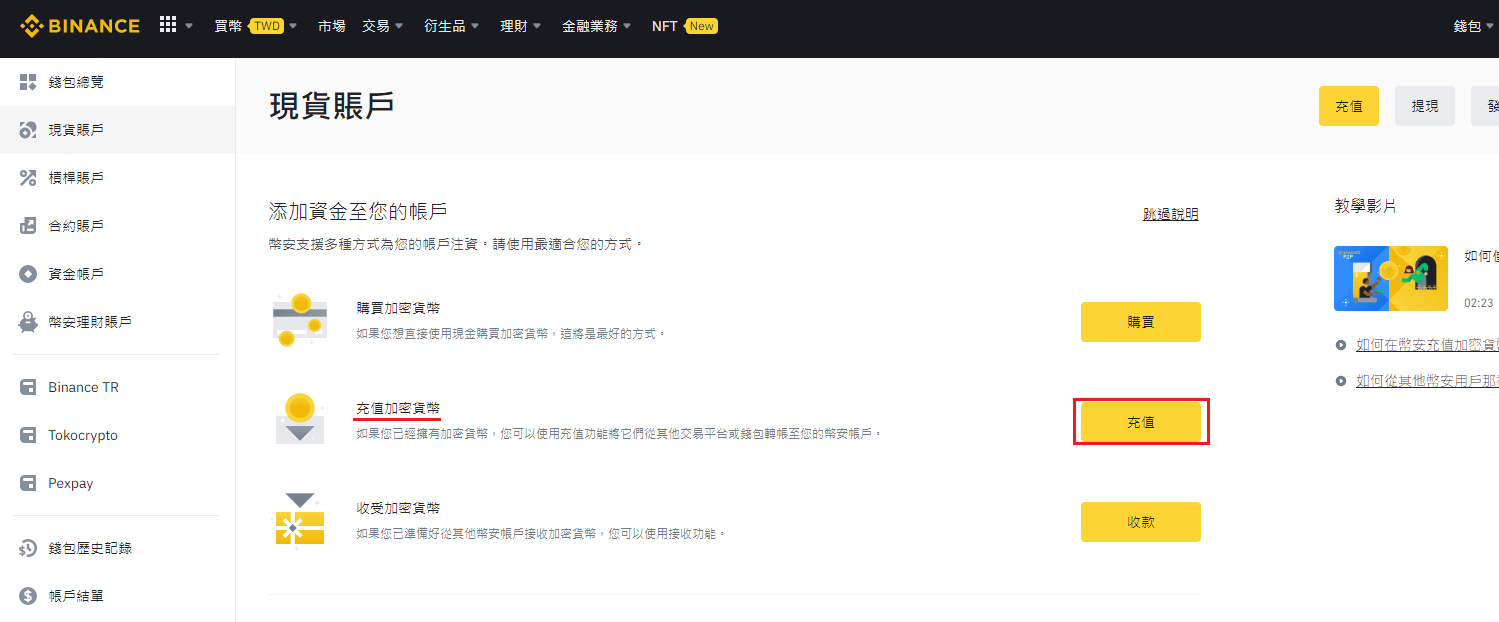Open Pexpay in the sidebar
Viewport: 1499px width, 622px height.
point(118,483)
